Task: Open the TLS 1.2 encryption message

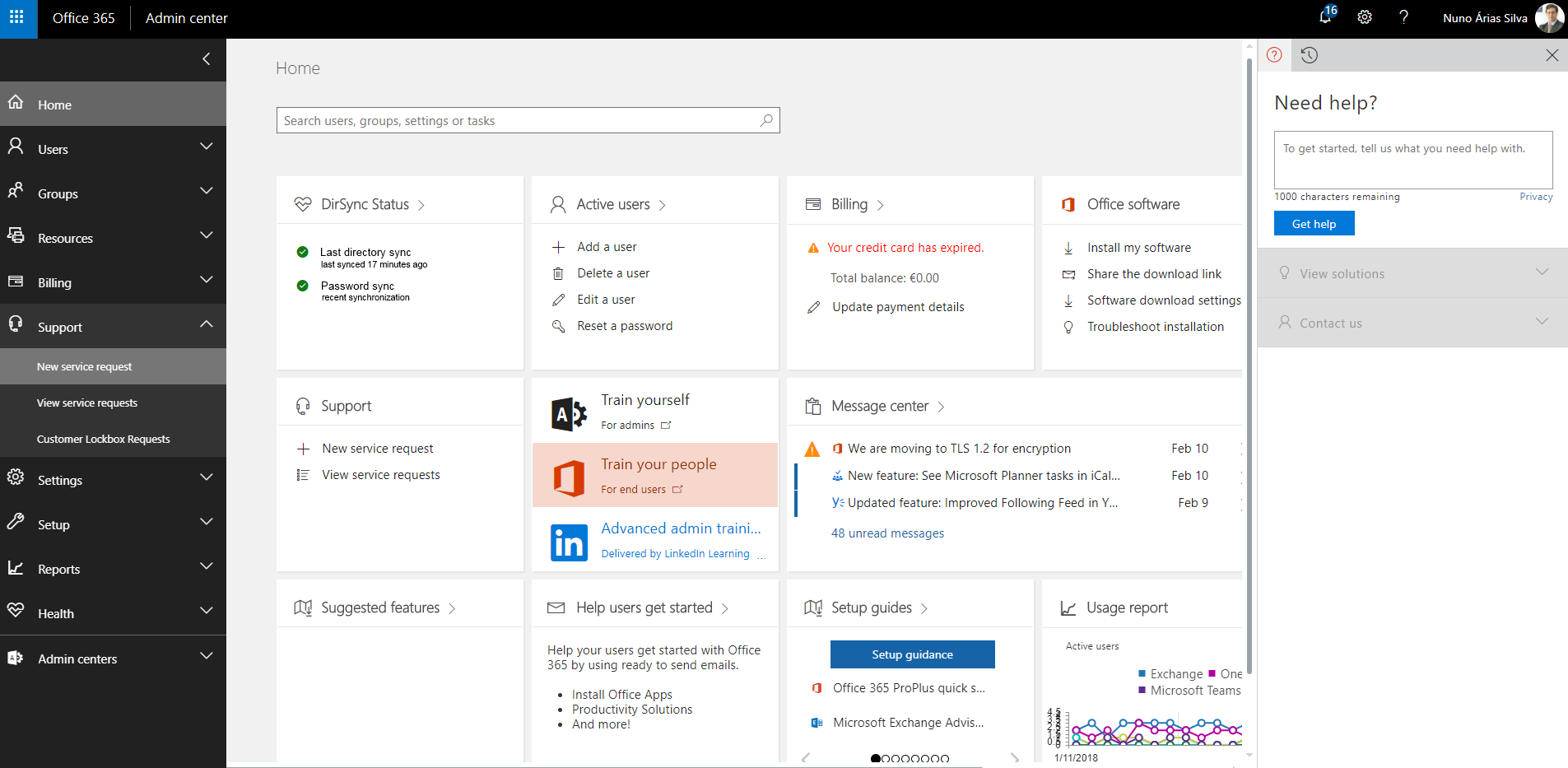Action: 960,449
